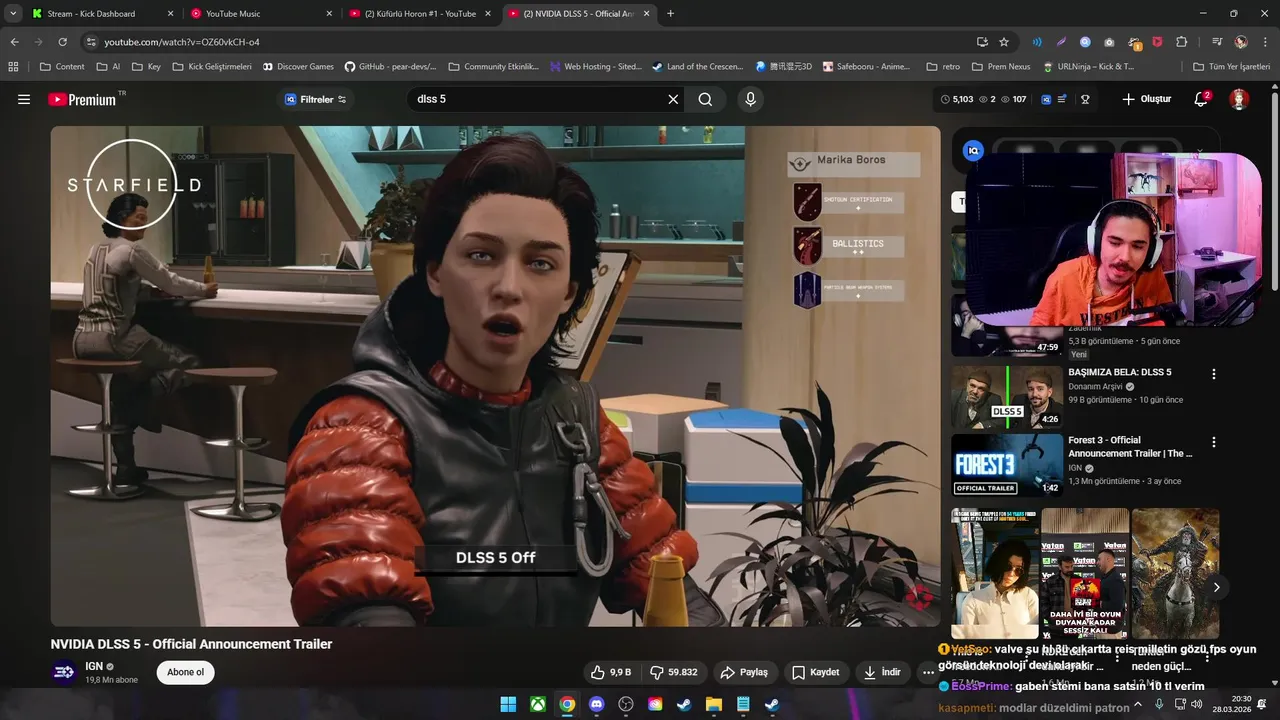The width and height of the screenshot is (1280, 720).
Task: Open the Chrome three-dot menu
Action: pos(1263,42)
